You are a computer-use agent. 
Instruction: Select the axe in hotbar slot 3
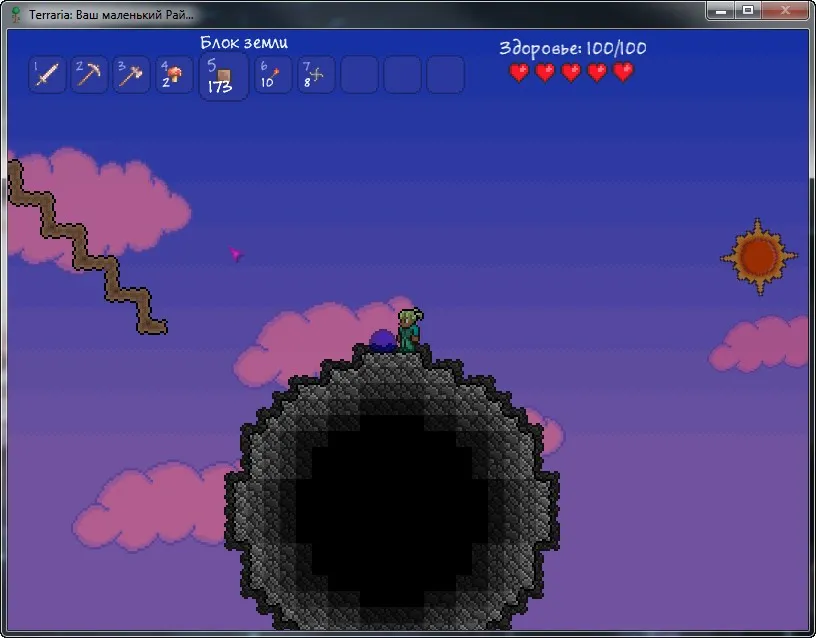point(132,74)
